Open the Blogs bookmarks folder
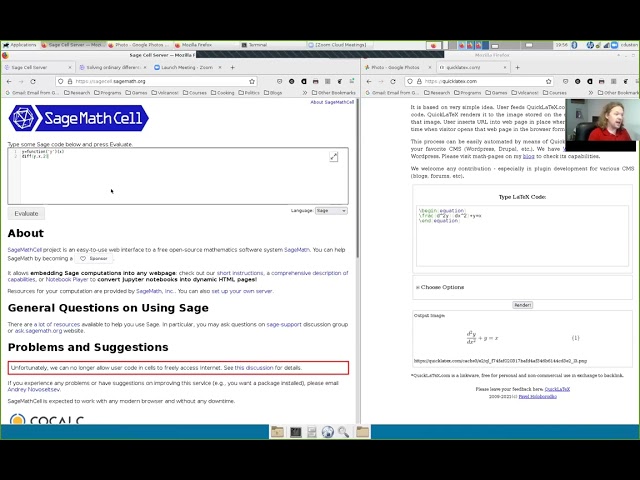This screenshot has height=480, width=640. 273,93
